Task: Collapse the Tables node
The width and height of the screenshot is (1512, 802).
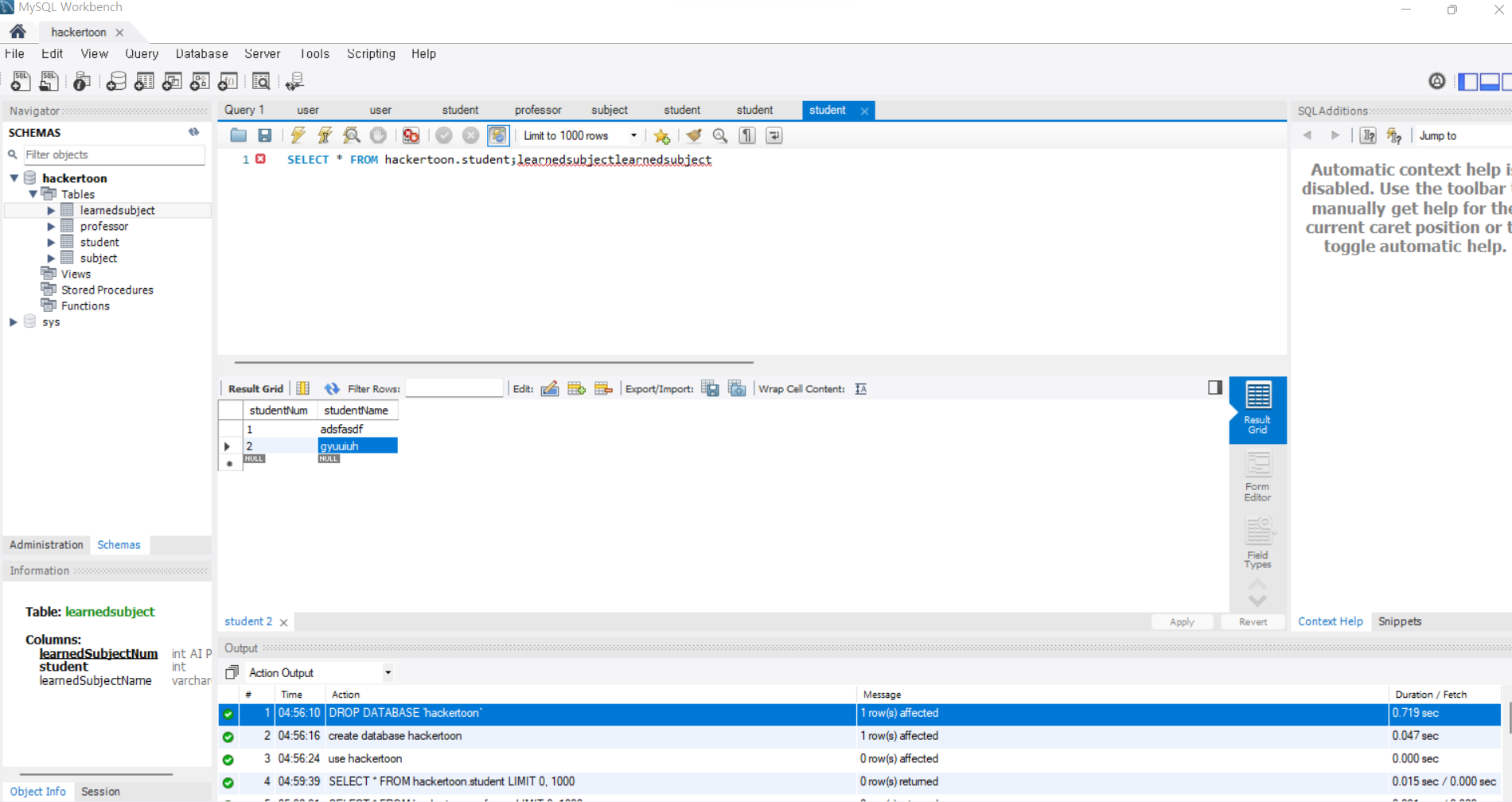Action: click(x=33, y=194)
